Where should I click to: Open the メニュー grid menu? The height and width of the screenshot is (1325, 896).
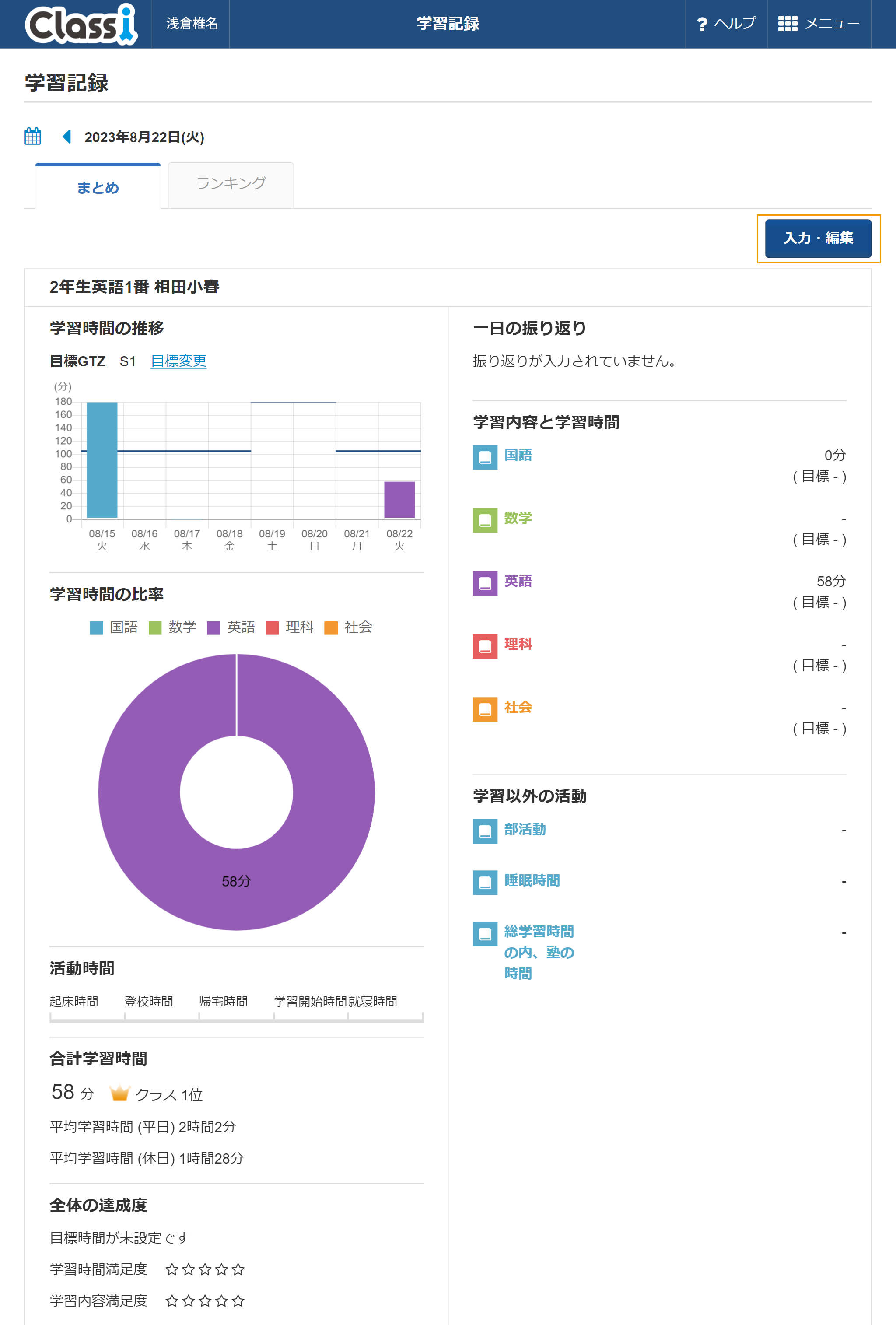tap(819, 24)
